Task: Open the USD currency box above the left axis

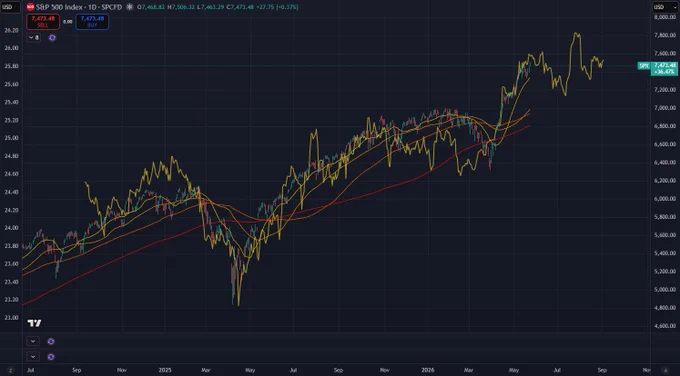Action: point(10,7)
